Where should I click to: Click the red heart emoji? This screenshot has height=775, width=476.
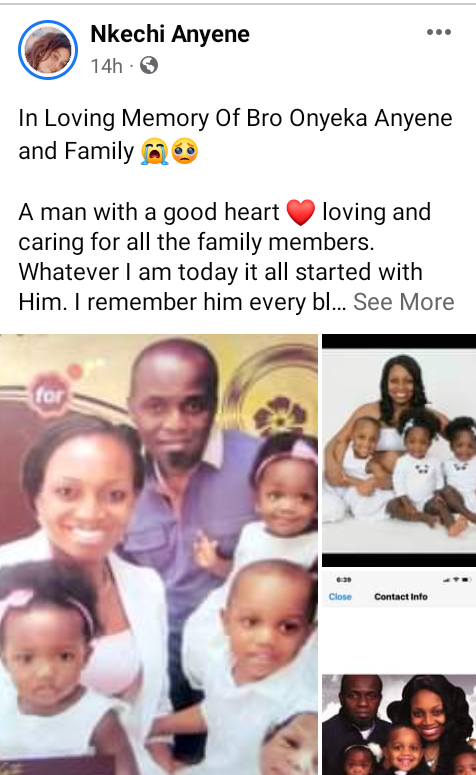301,213
